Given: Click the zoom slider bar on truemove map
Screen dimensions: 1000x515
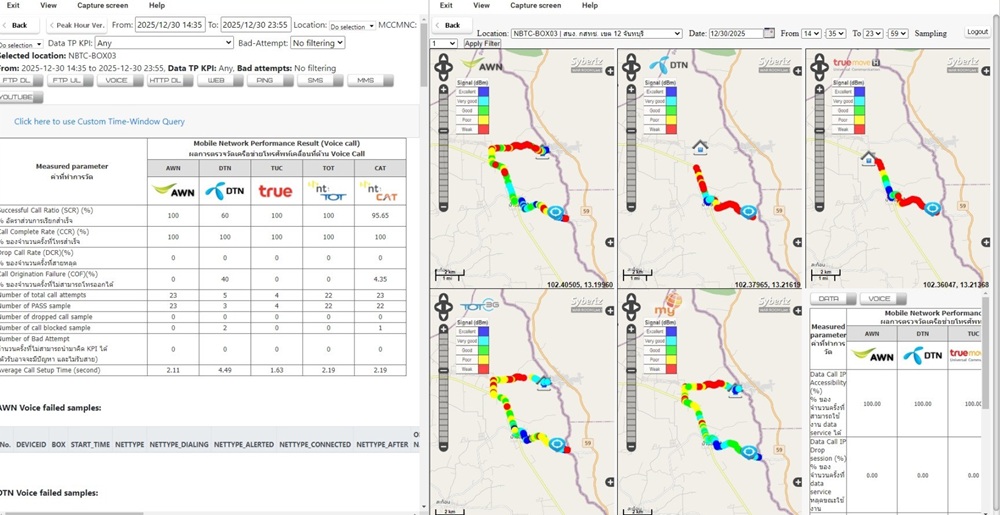Looking at the screenshot, I should coord(819,151).
